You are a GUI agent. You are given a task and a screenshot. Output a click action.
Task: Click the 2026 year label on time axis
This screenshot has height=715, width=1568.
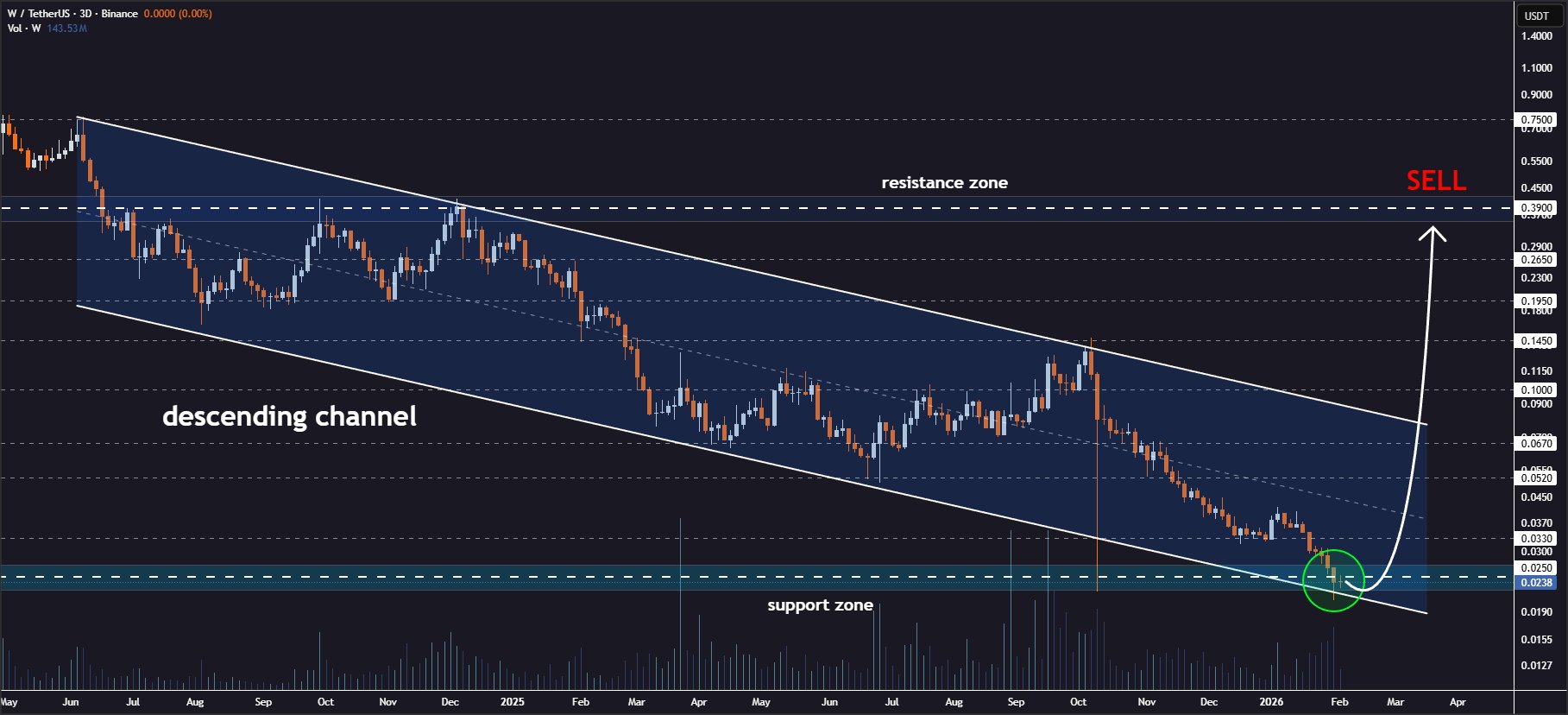[1271, 702]
